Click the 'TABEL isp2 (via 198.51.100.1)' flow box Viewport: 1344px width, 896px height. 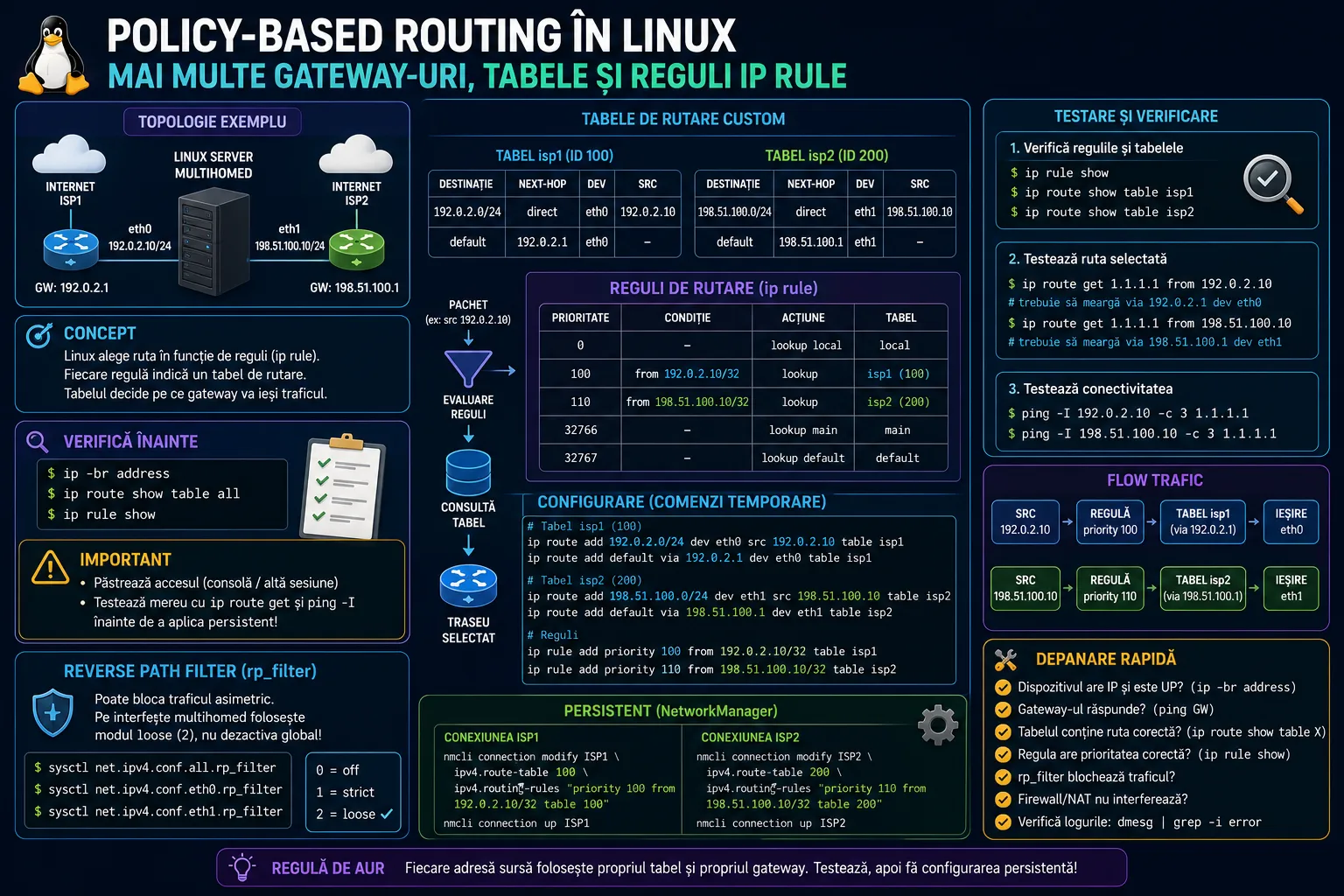pyautogui.click(x=1202, y=588)
